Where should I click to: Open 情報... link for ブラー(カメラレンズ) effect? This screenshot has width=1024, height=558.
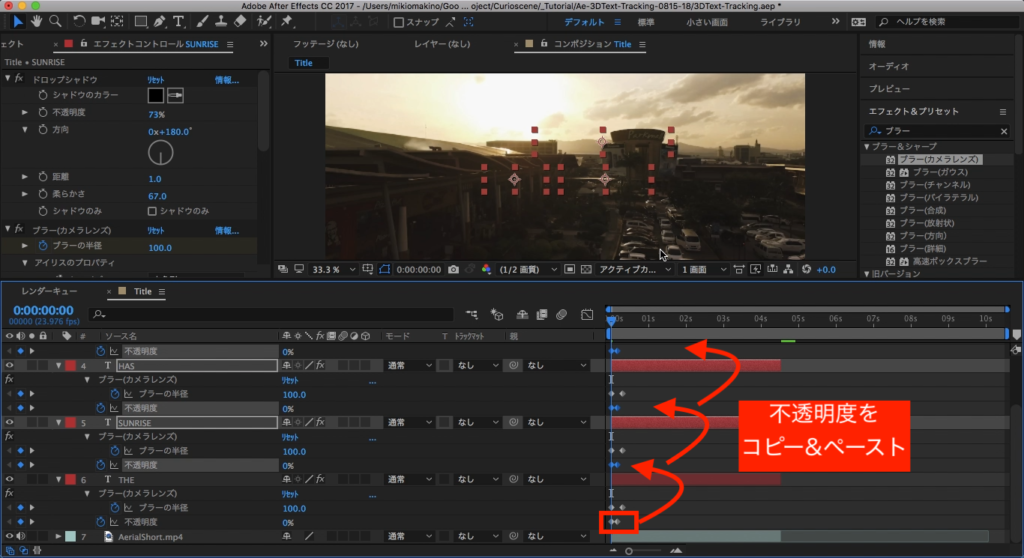(227, 231)
